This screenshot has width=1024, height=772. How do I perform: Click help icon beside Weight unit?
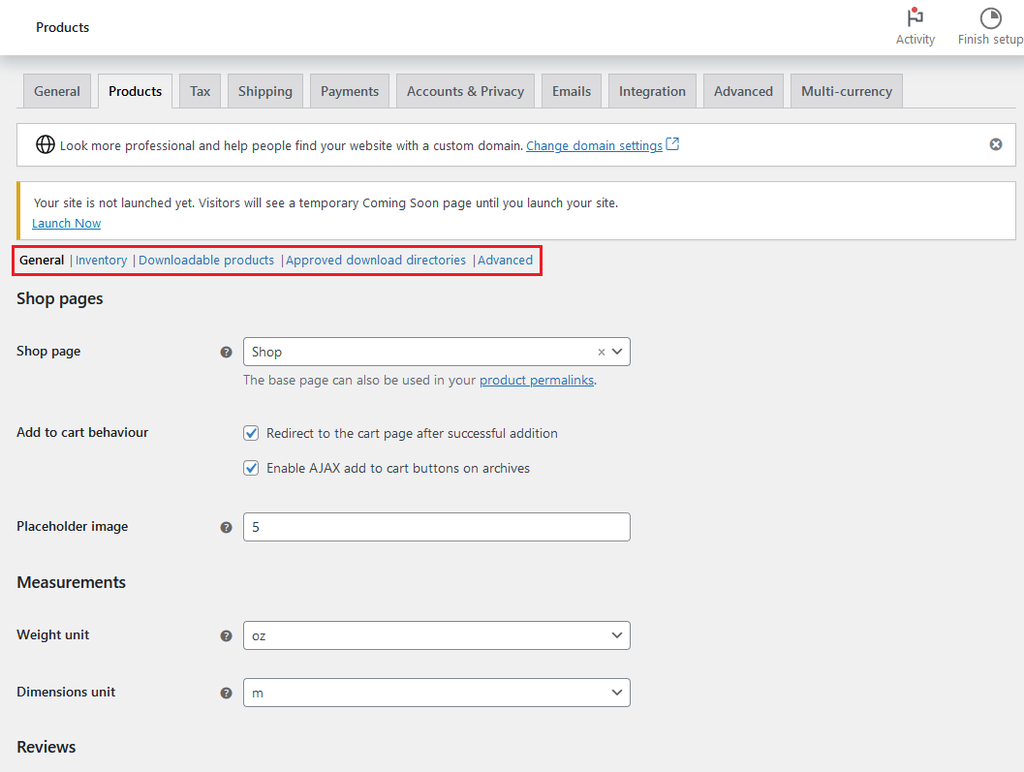coord(226,636)
